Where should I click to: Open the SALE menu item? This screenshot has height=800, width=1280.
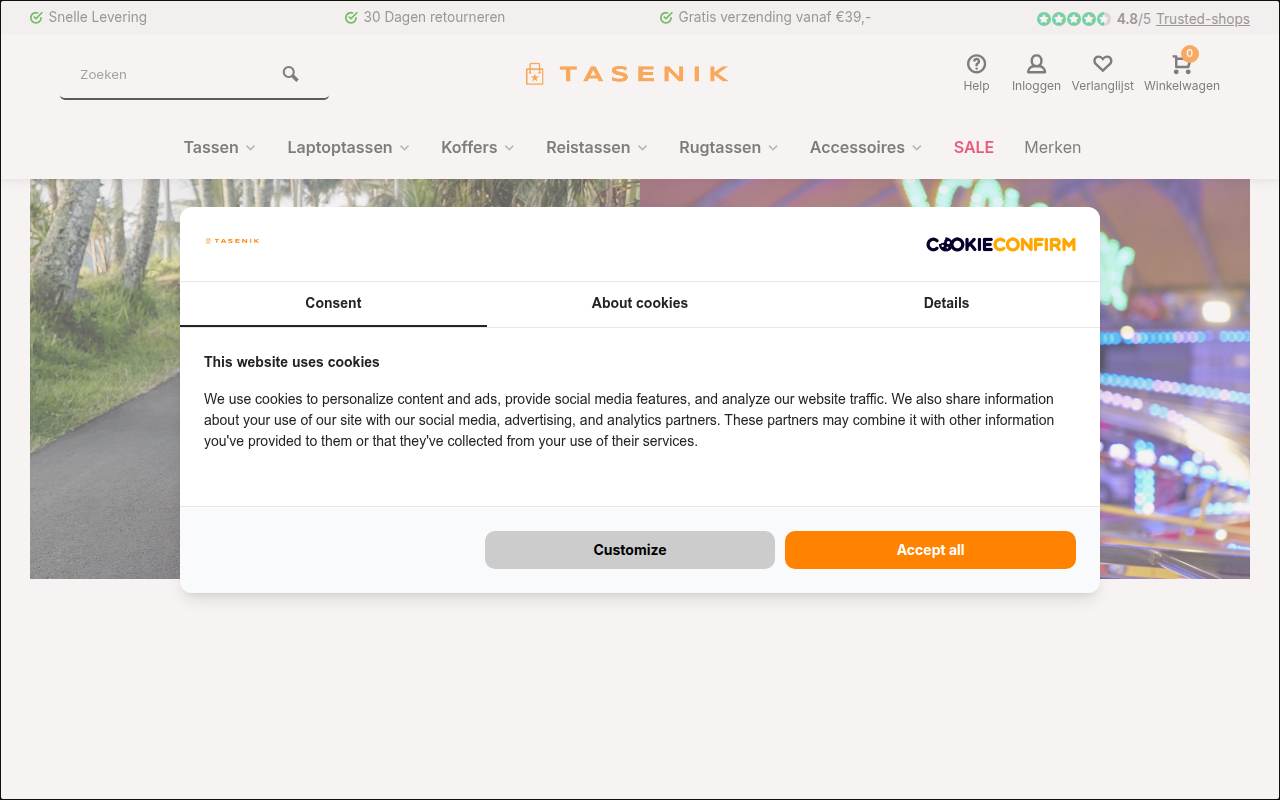tap(974, 147)
